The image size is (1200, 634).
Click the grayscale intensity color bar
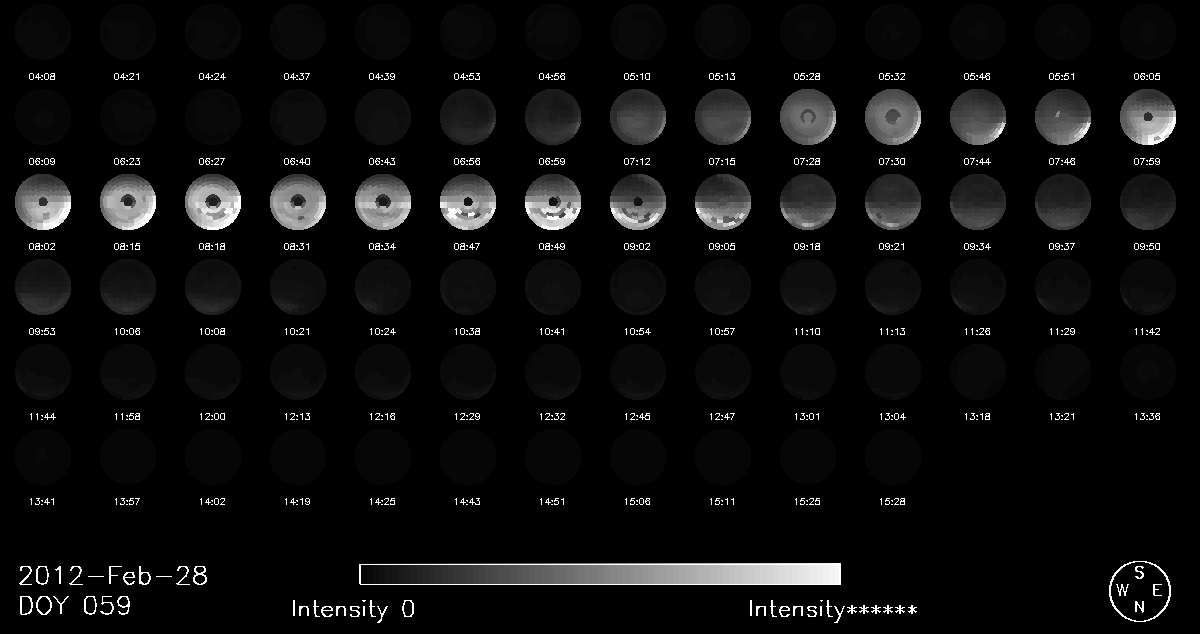600,574
